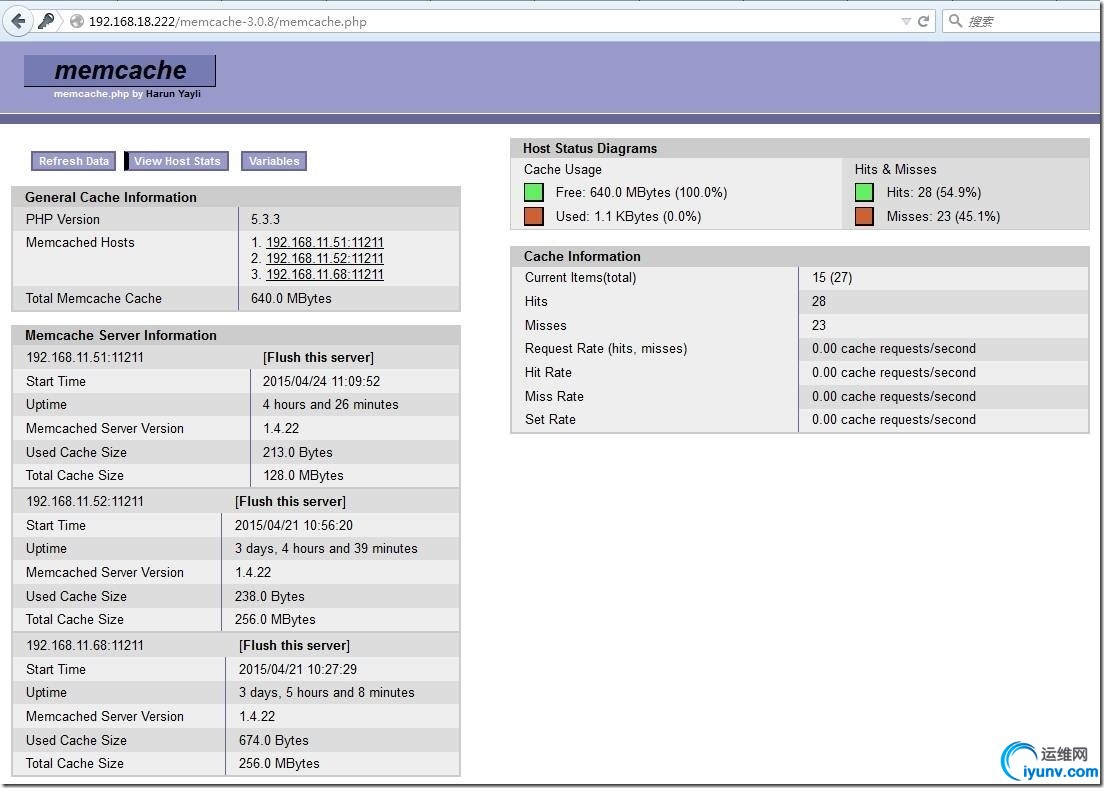Image resolution: width=1104 pixels, height=788 pixels.
Task: Select uptime '4 hours and 26 minutes'
Action: [330, 405]
